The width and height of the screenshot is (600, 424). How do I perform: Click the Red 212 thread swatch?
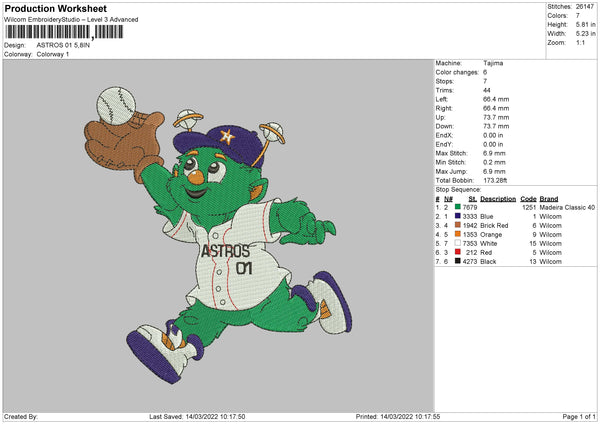tap(457, 252)
